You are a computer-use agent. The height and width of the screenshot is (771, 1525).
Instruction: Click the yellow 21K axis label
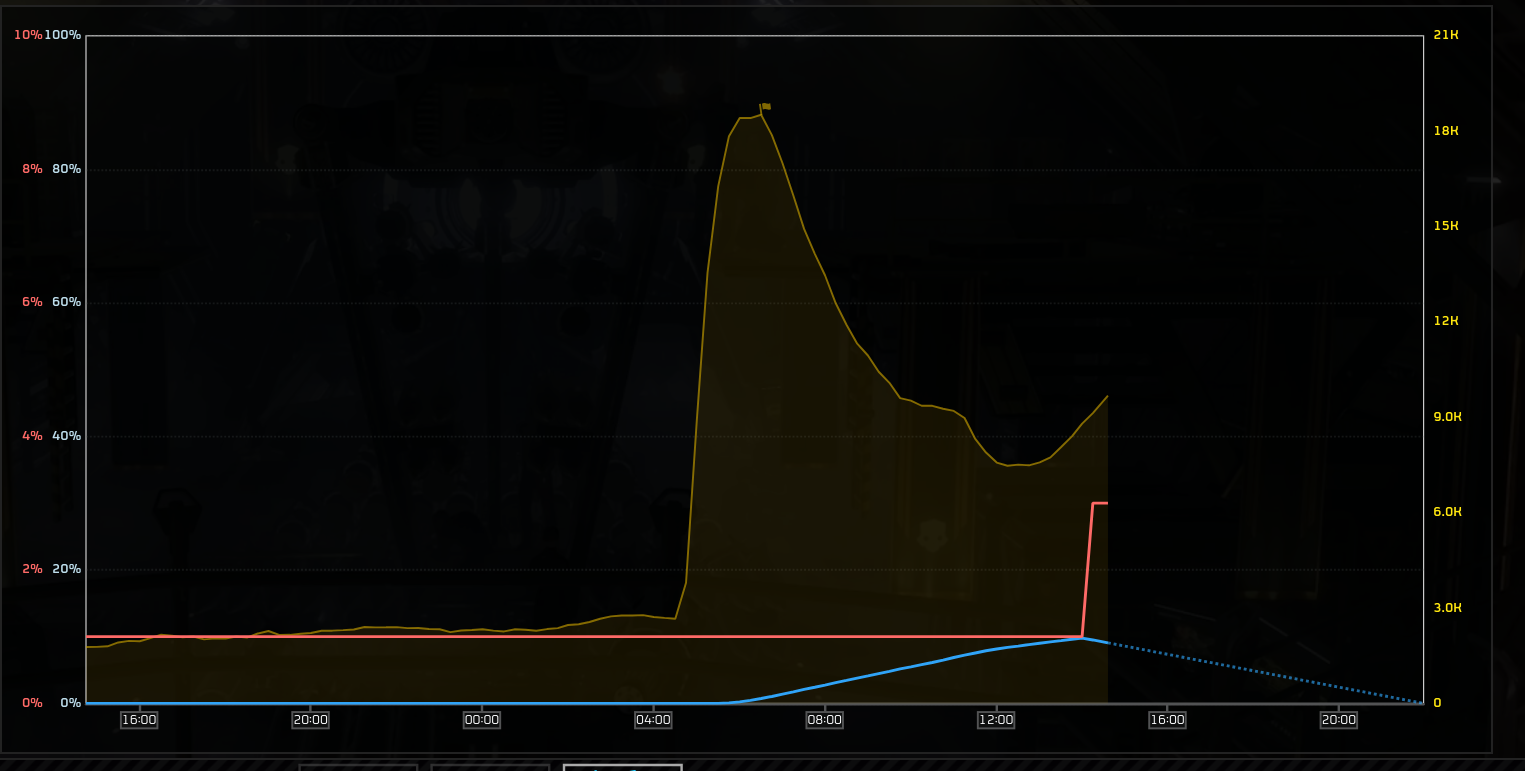(1446, 35)
